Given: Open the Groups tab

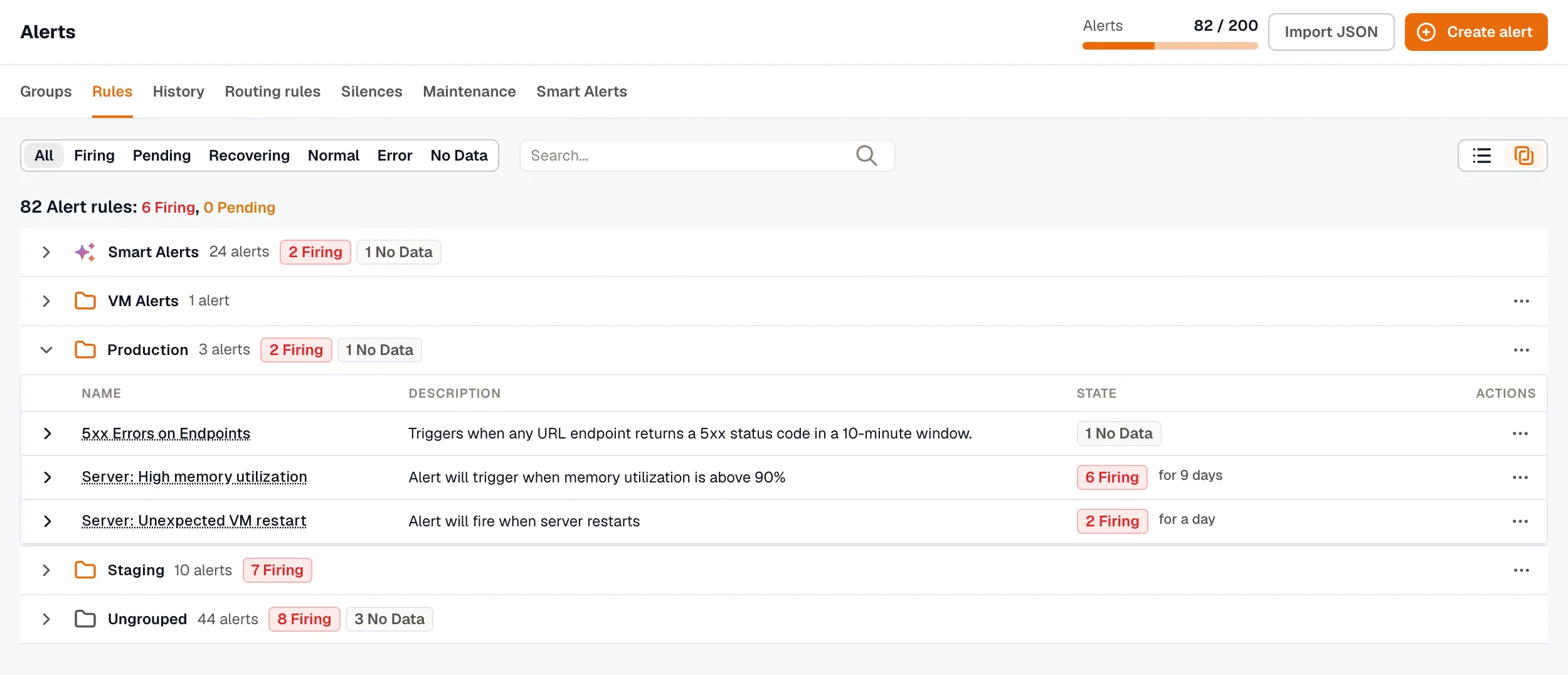Looking at the screenshot, I should tap(46, 92).
